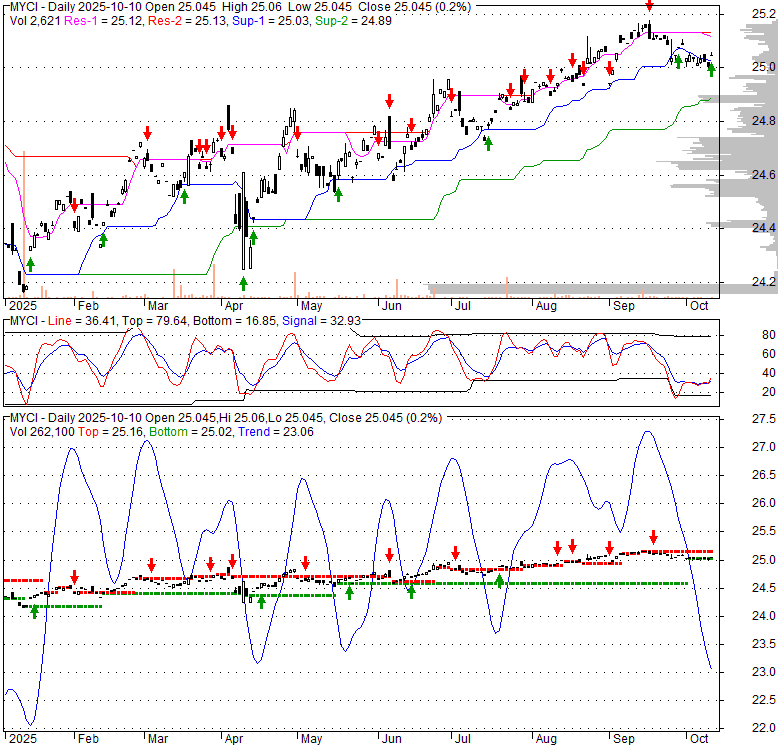
Task: Click the green arrow in mid-July in the bottom panel
Action: coord(499,580)
